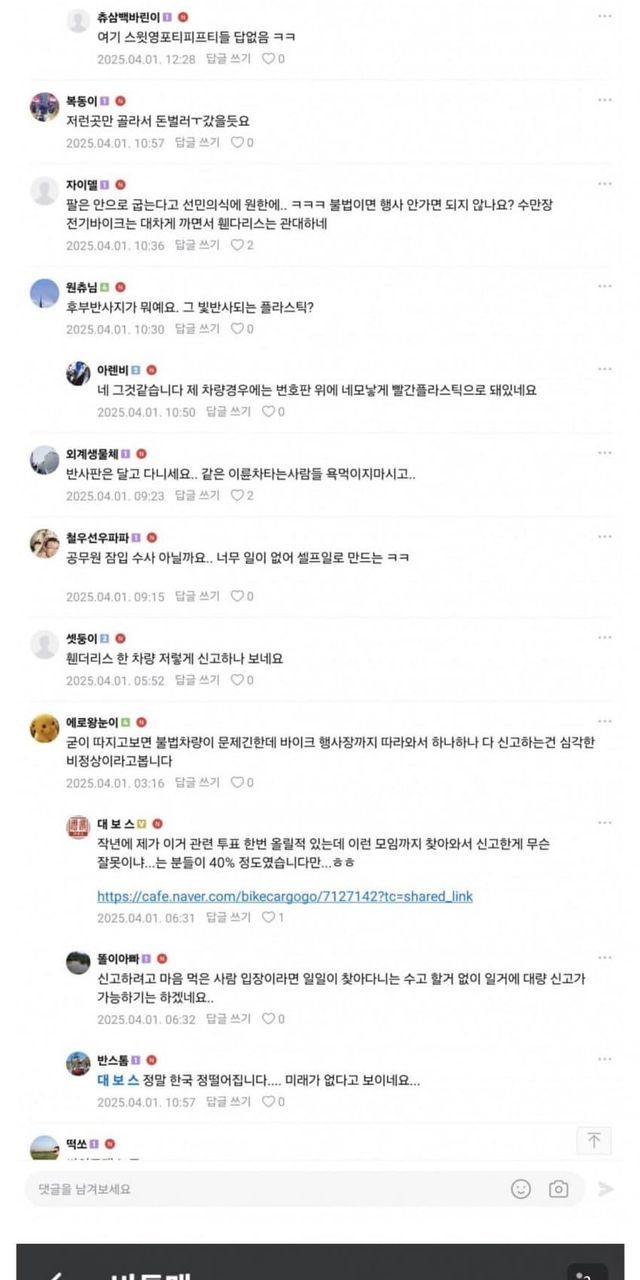
Task: Attach photo using the camera icon
Action: coord(558,1189)
